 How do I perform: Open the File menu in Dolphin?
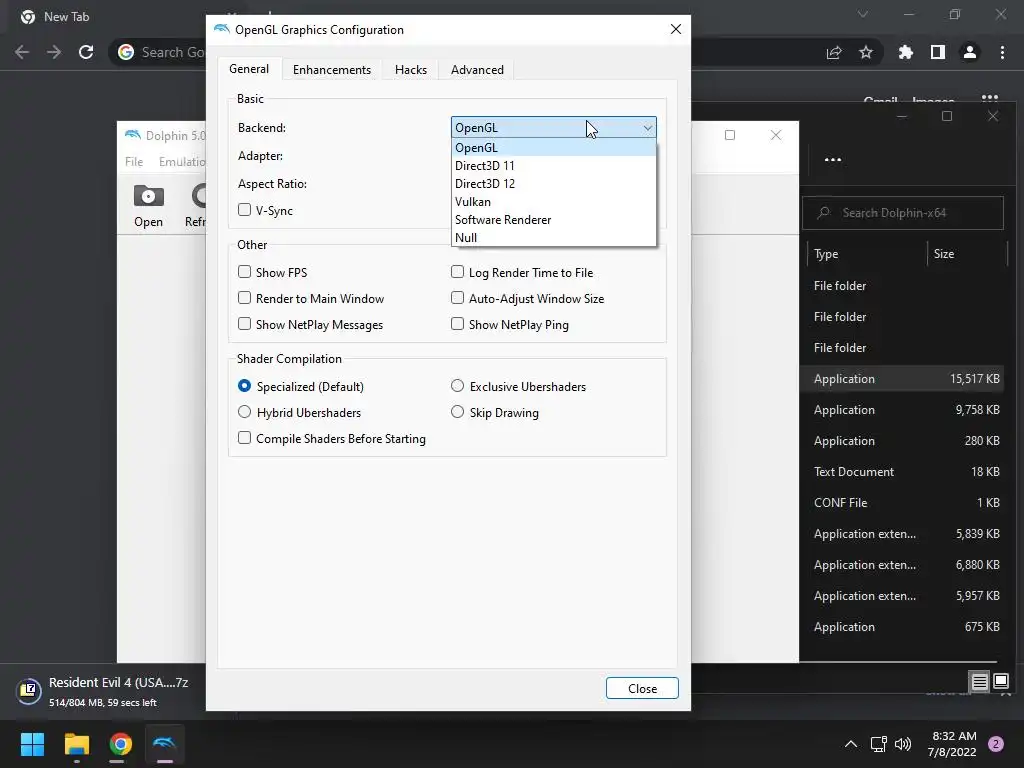click(x=134, y=161)
